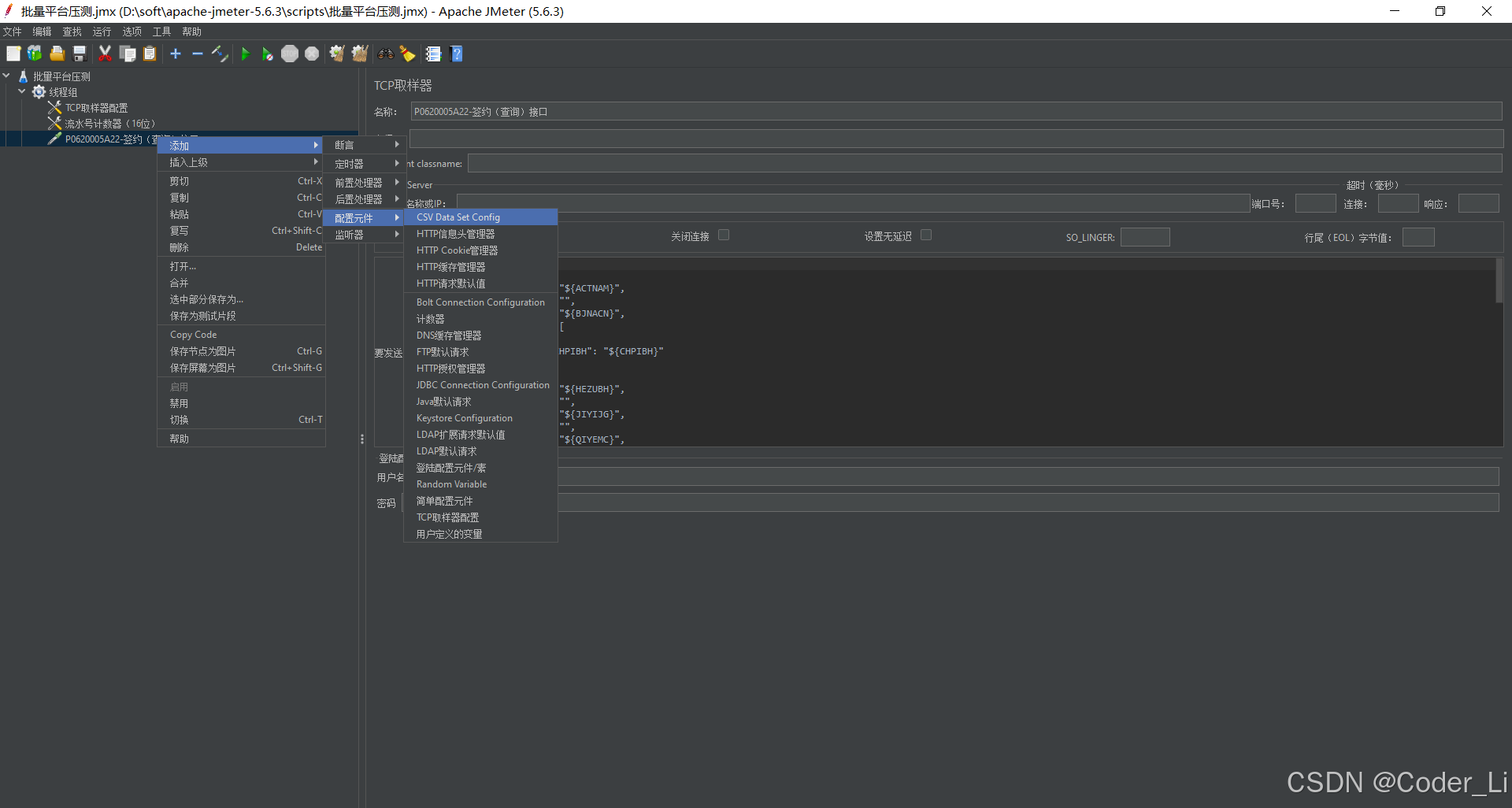Click the New test plan toolbar icon
1512x808 pixels.
(13, 54)
